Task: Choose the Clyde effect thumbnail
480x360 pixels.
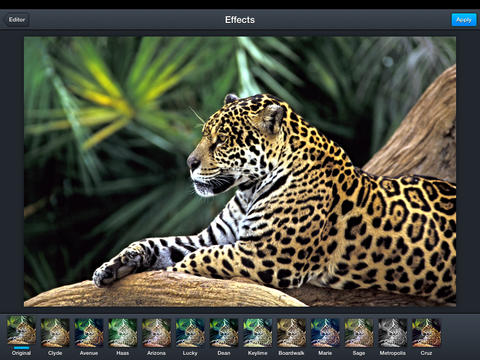Action: pos(55,332)
